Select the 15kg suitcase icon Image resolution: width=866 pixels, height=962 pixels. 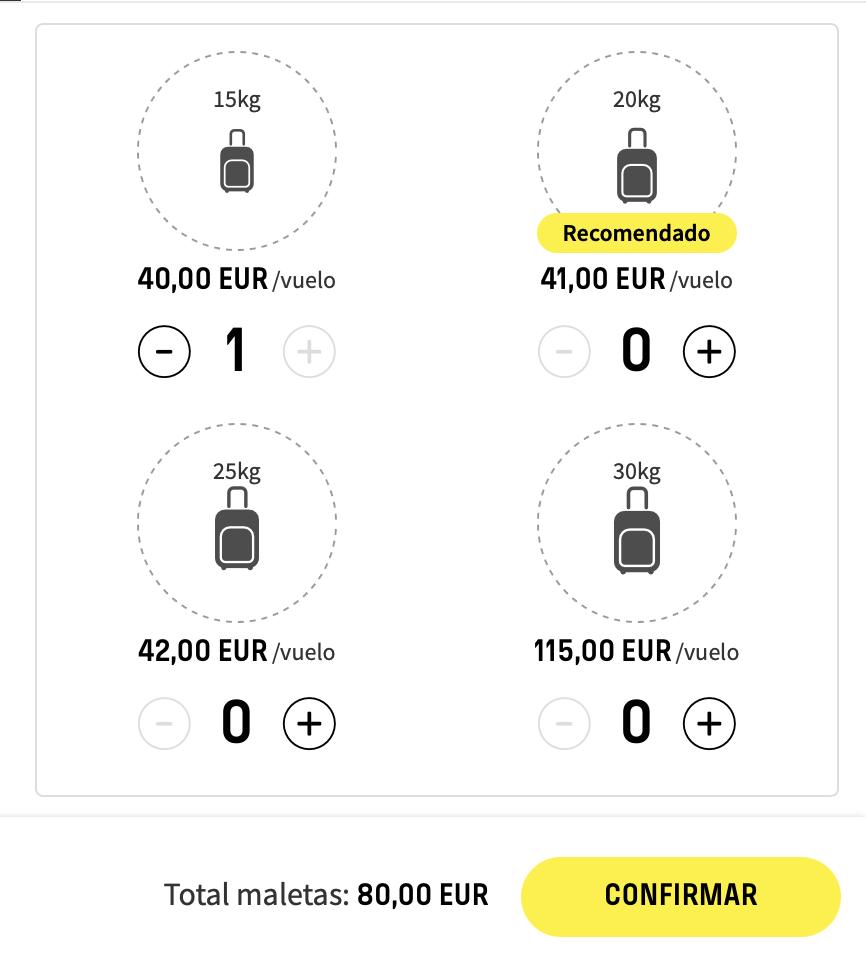pyautogui.click(x=237, y=161)
